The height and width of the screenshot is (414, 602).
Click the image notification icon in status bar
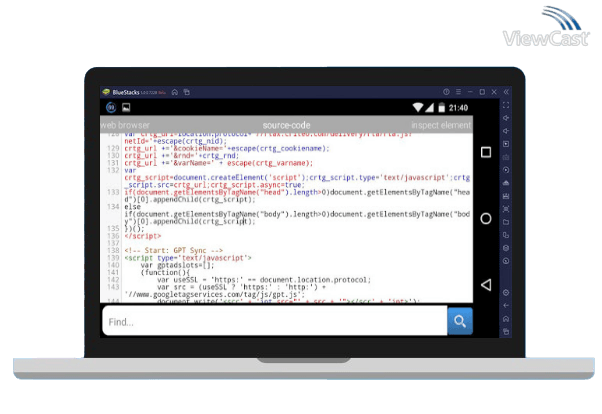coord(126,108)
